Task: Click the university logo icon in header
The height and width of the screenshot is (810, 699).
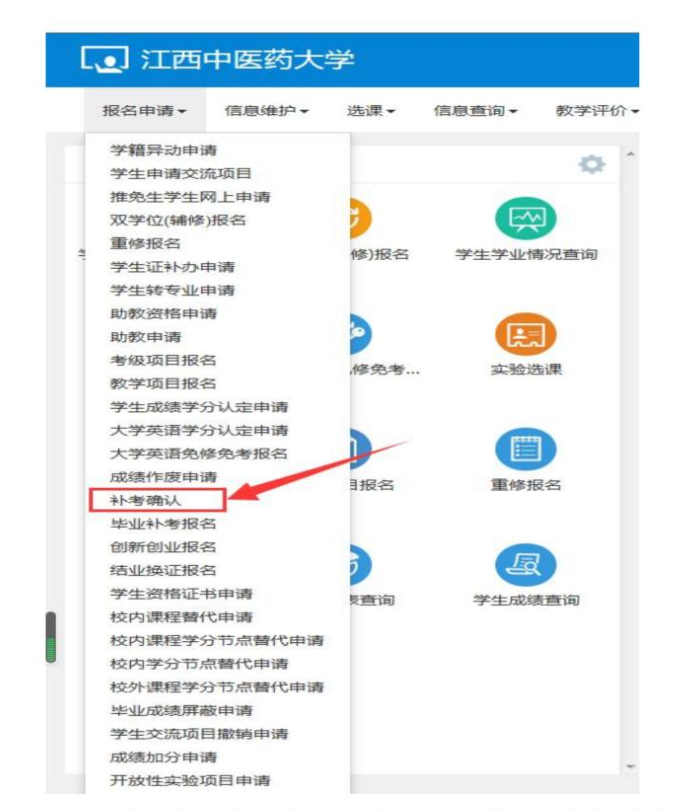Action: (104, 59)
